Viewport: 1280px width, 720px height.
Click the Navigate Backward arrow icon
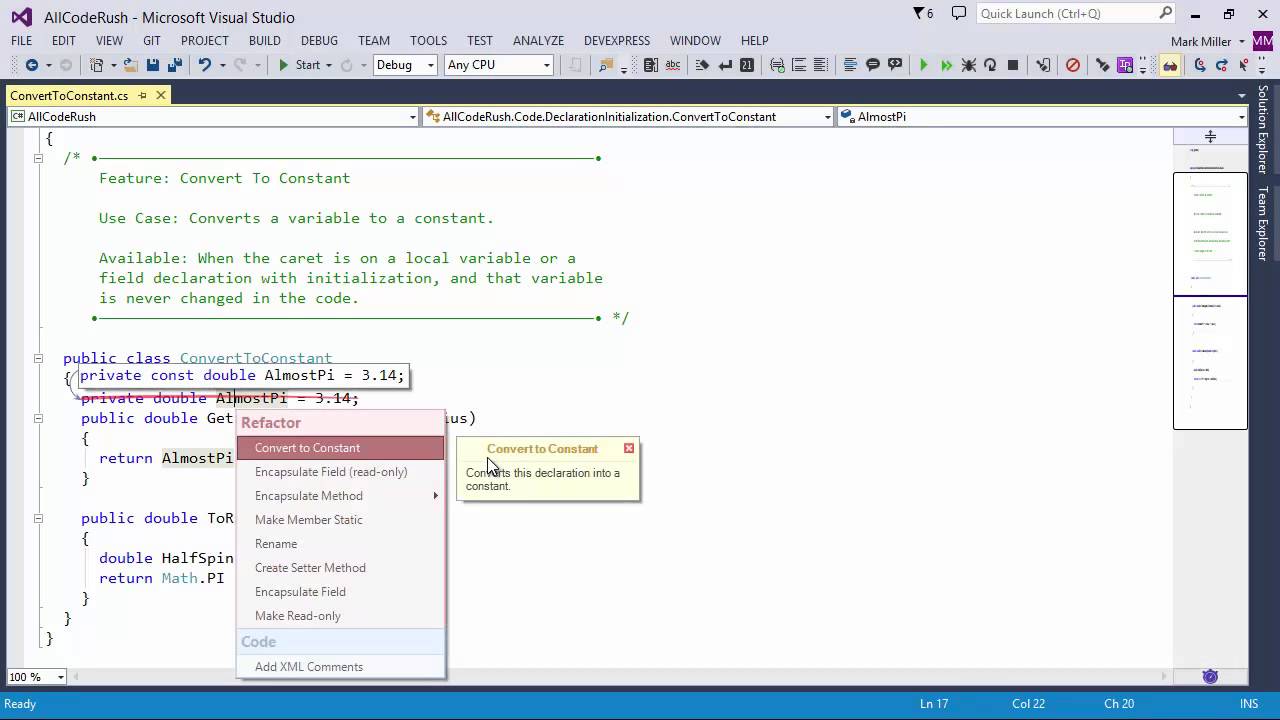(32, 65)
